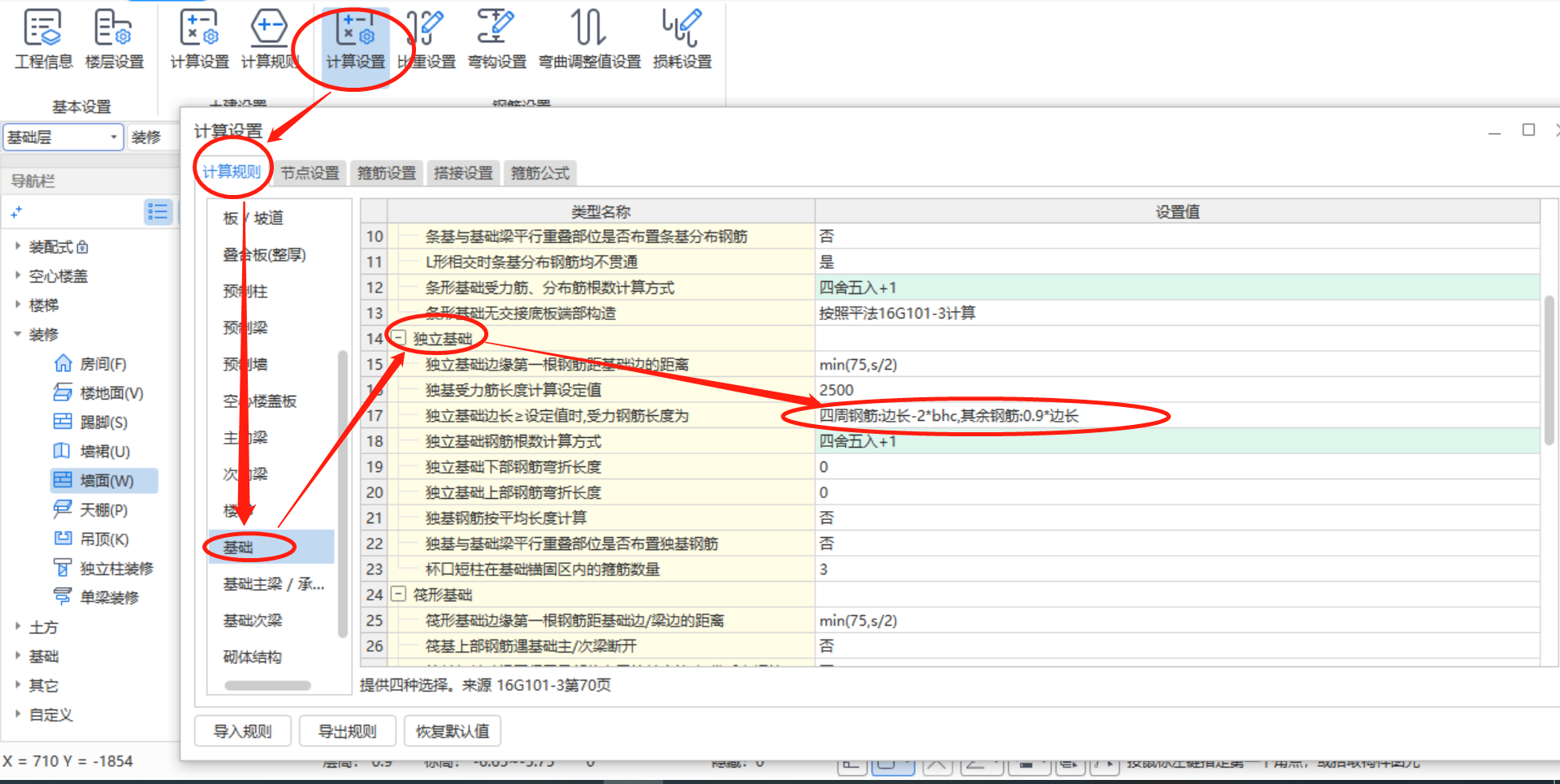Open the 基础层 floor dropdown

[63, 136]
